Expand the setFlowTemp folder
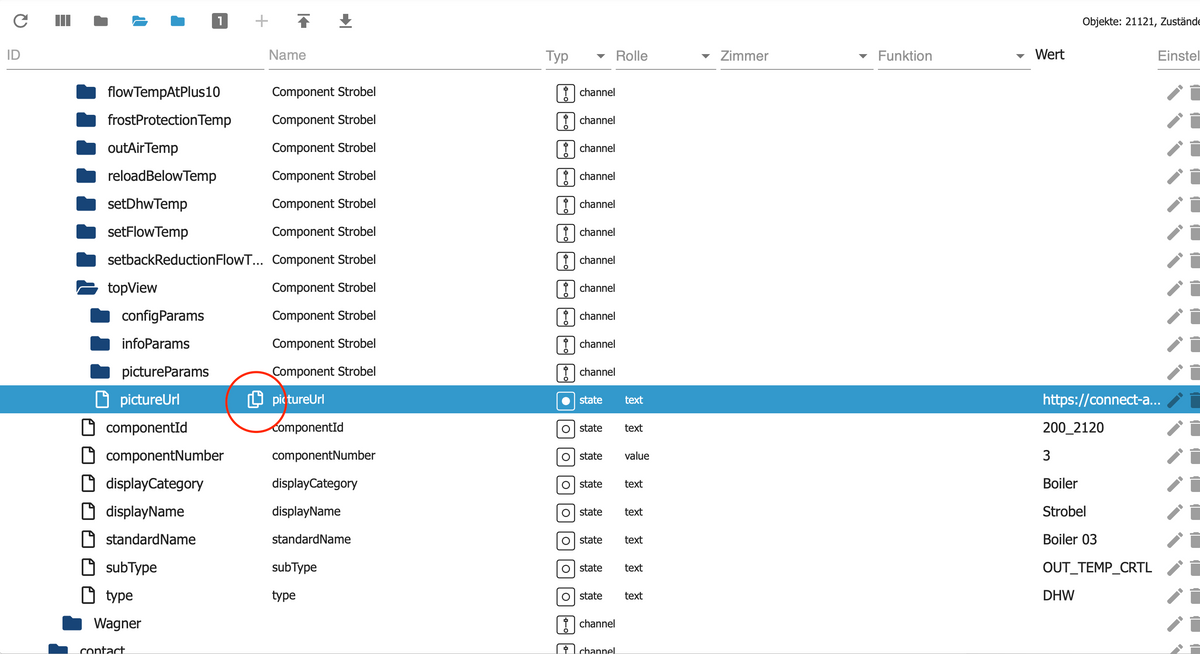The width and height of the screenshot is (1200, 654). [x=87, y=231]
